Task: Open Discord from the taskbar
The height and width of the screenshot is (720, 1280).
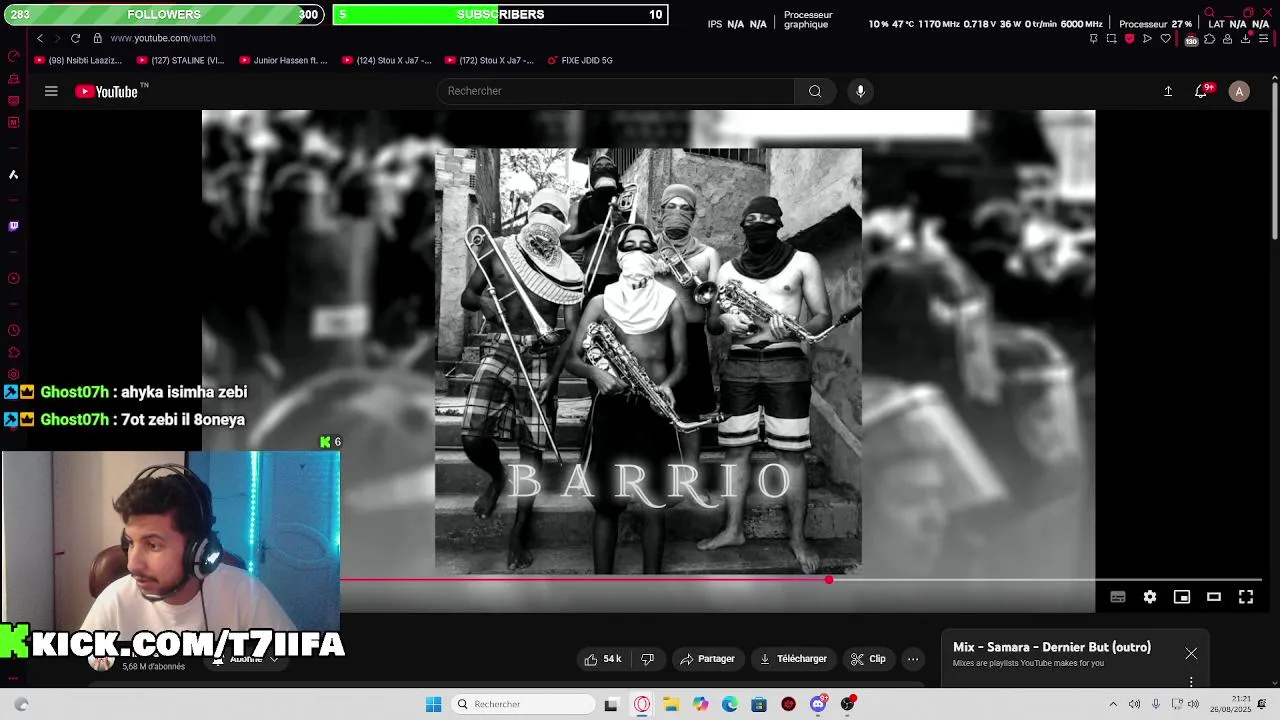Action: 818,704
